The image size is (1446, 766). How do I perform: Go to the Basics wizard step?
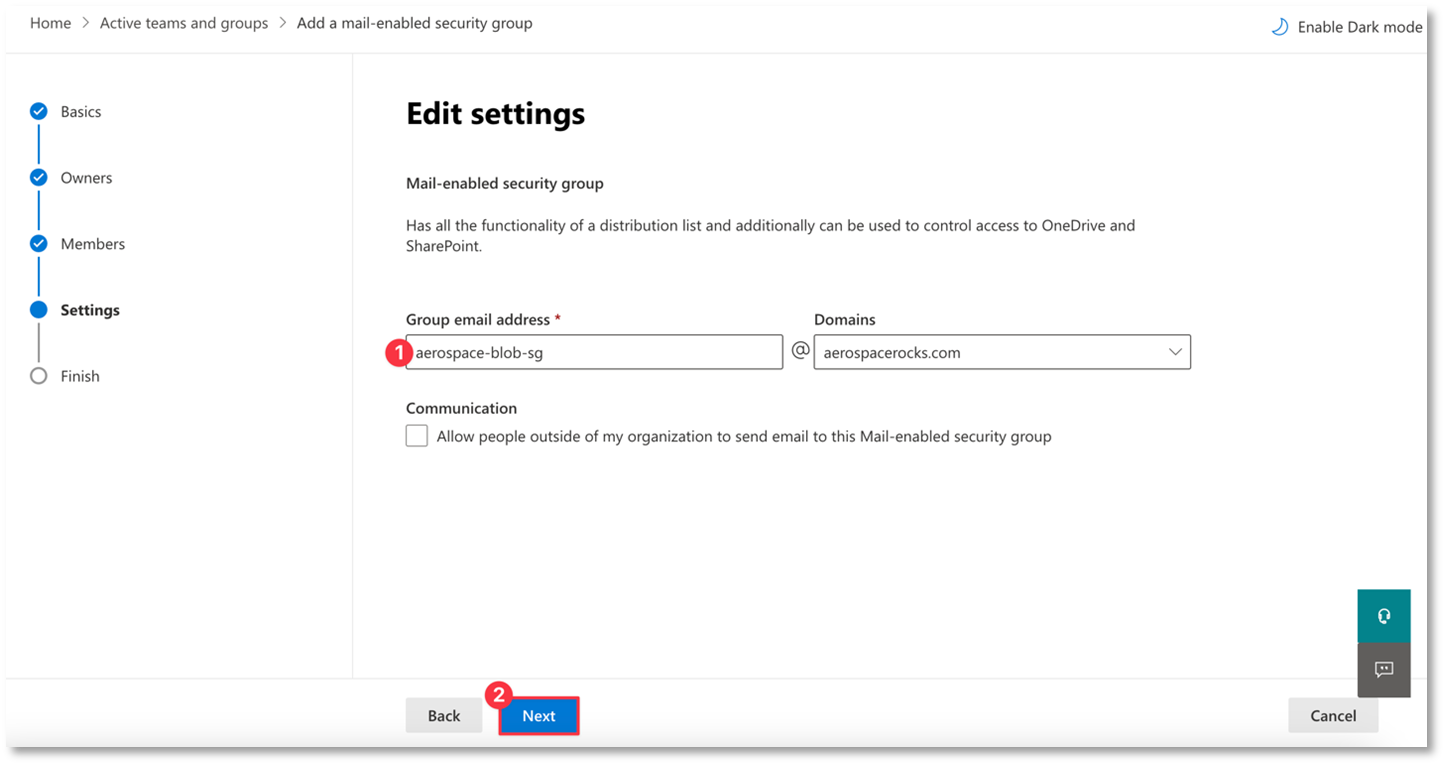pos(81,112)
